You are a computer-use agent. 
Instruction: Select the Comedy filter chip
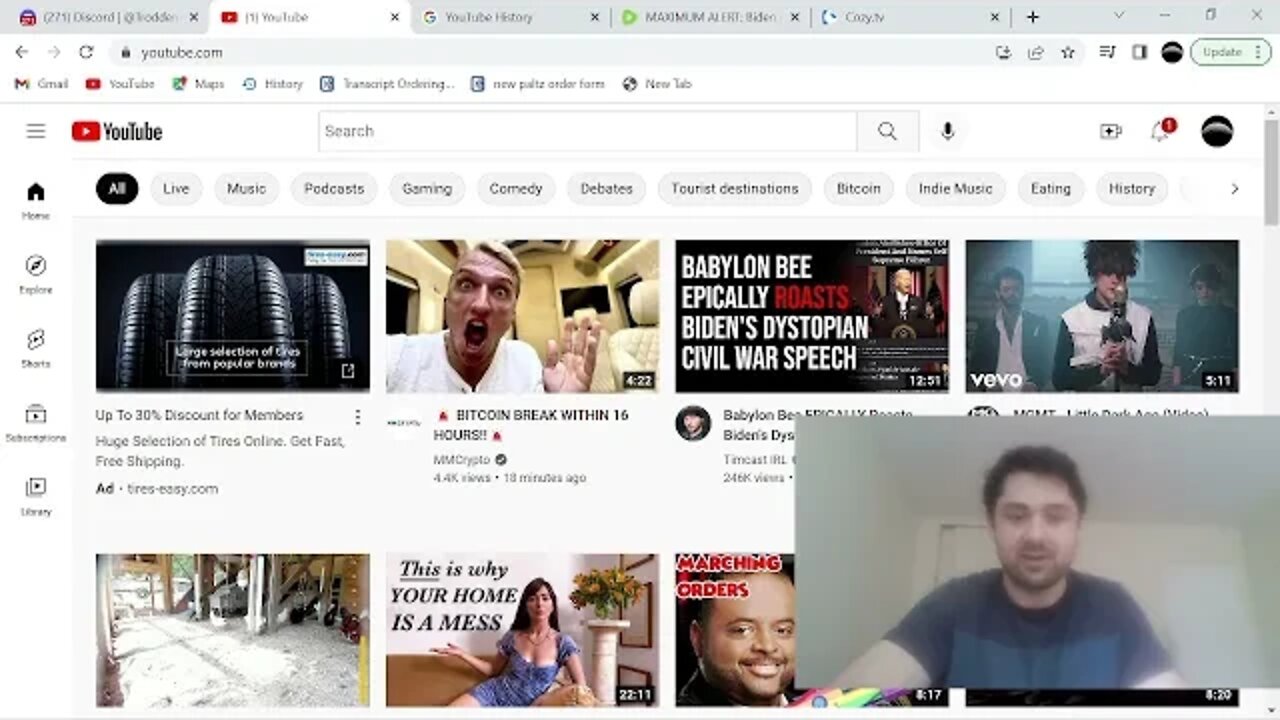[x=516, y=188]
